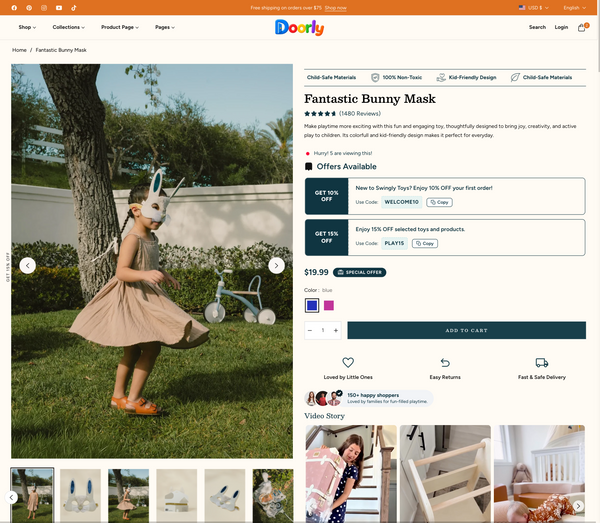Expand the USD $ currency dropdown

click(x=533, y=8)
